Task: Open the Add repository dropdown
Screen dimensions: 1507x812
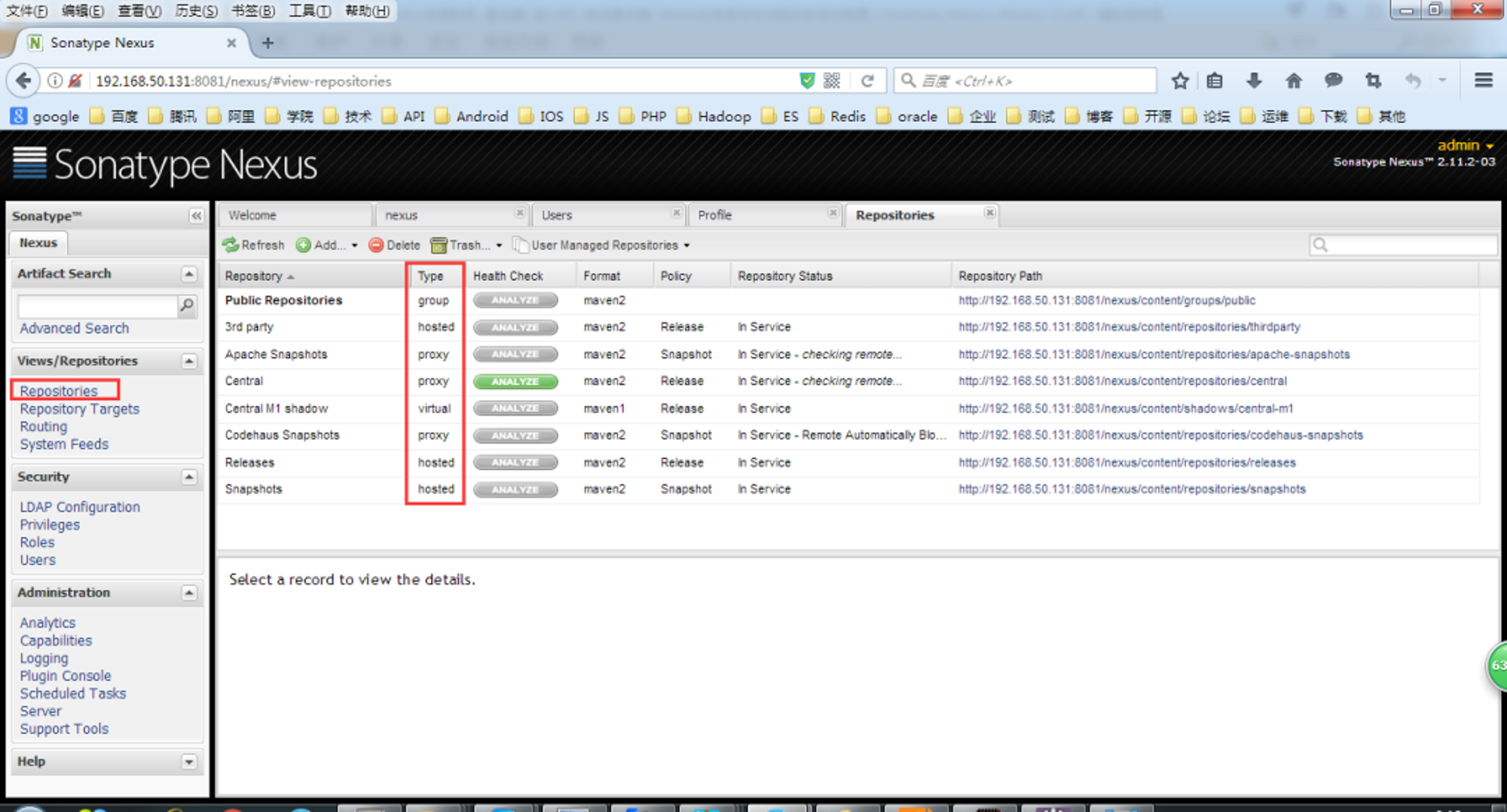Action: (x=327, y=245)
